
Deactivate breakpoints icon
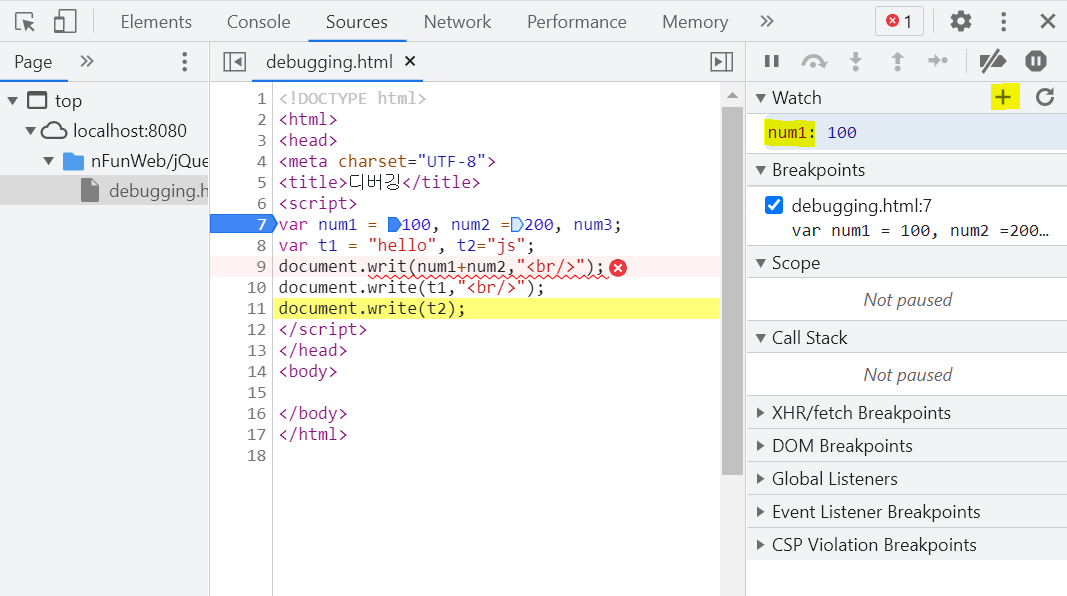point(992,61)
